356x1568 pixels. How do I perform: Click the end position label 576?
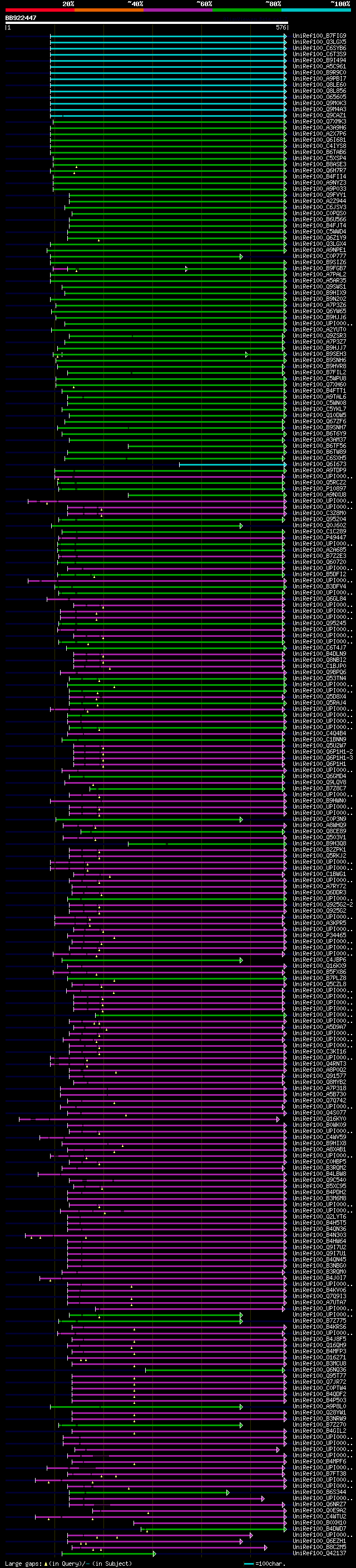(x=281, y=27)
